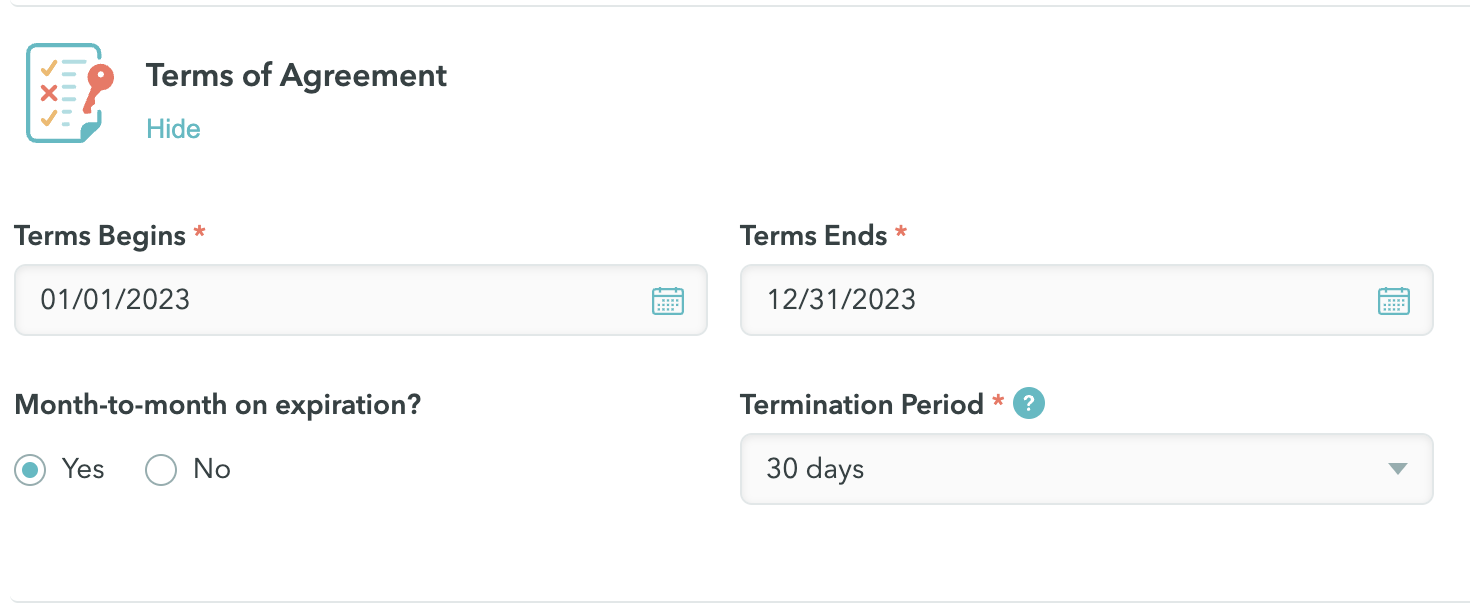Select No for month-to-month on expiration
This screenshot has width=1470, height=604.
click(x=161, y=469)
